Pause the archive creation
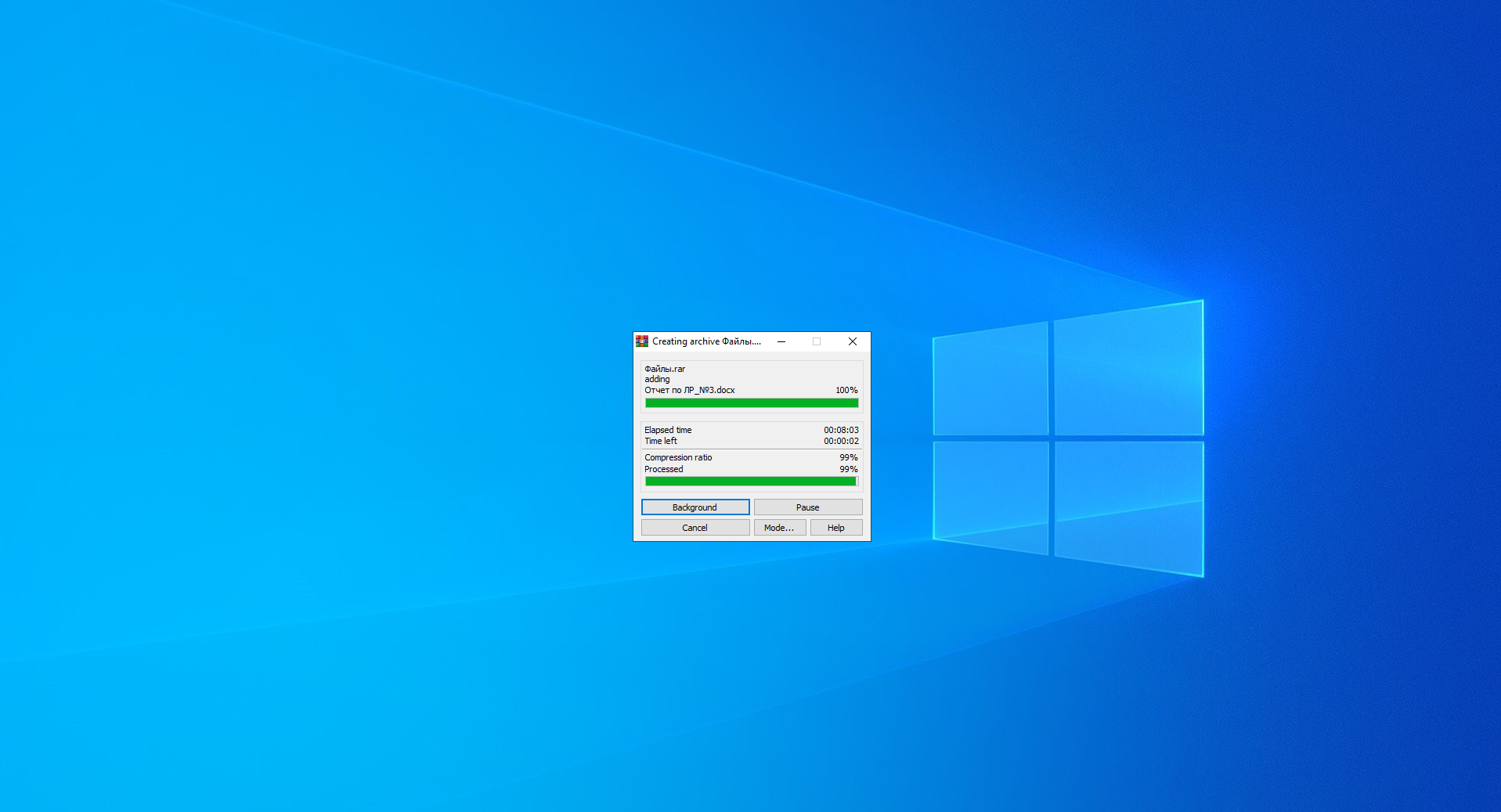The image size is (1501, 812). coord(808,507)
